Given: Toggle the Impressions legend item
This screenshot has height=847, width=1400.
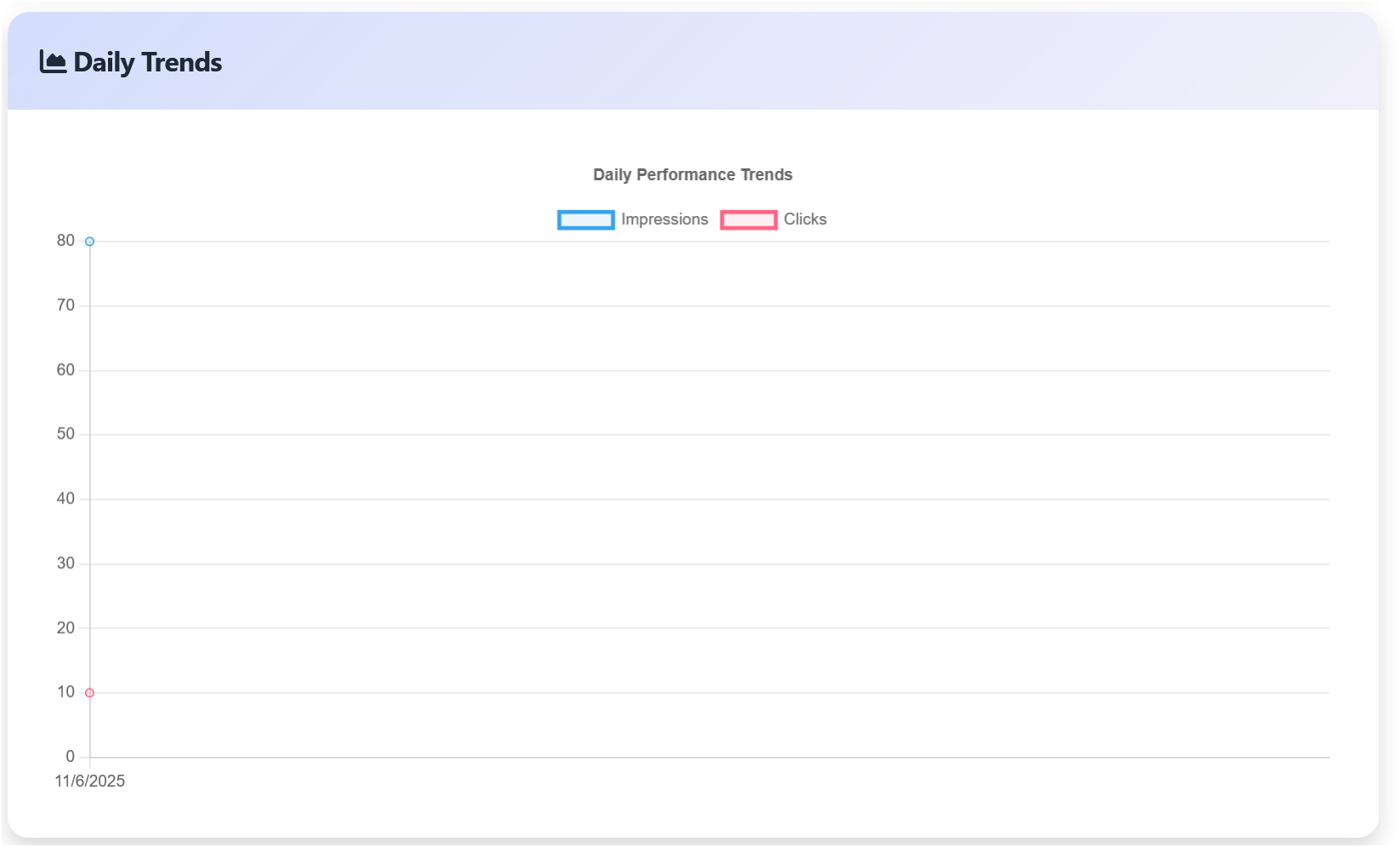Looking at the screenshot, I should (x=633, y=219).
